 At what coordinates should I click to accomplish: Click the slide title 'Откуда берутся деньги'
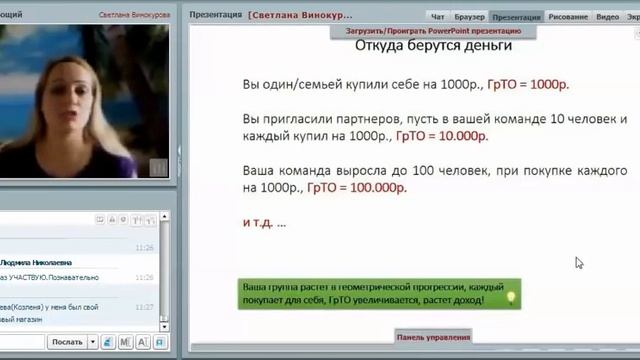point(433,45)
